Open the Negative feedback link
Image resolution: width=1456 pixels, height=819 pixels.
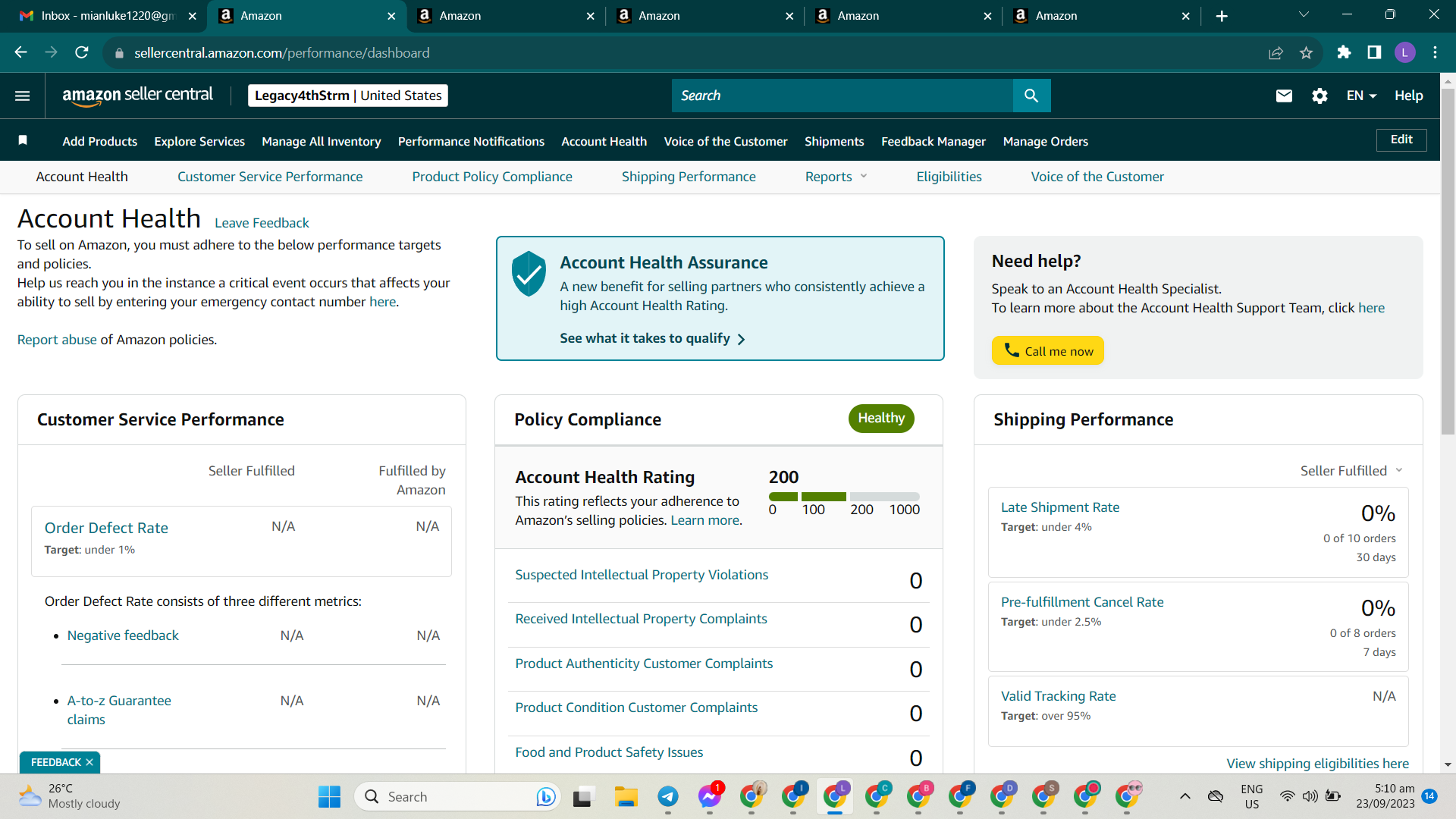tap(123, 635)
